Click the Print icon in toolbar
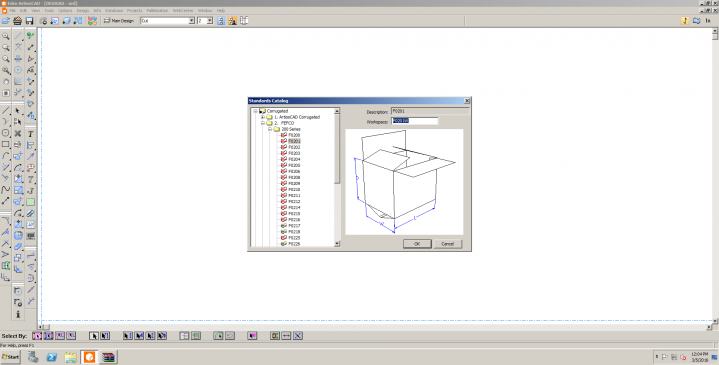719x365 pixels. pos(17,21)
